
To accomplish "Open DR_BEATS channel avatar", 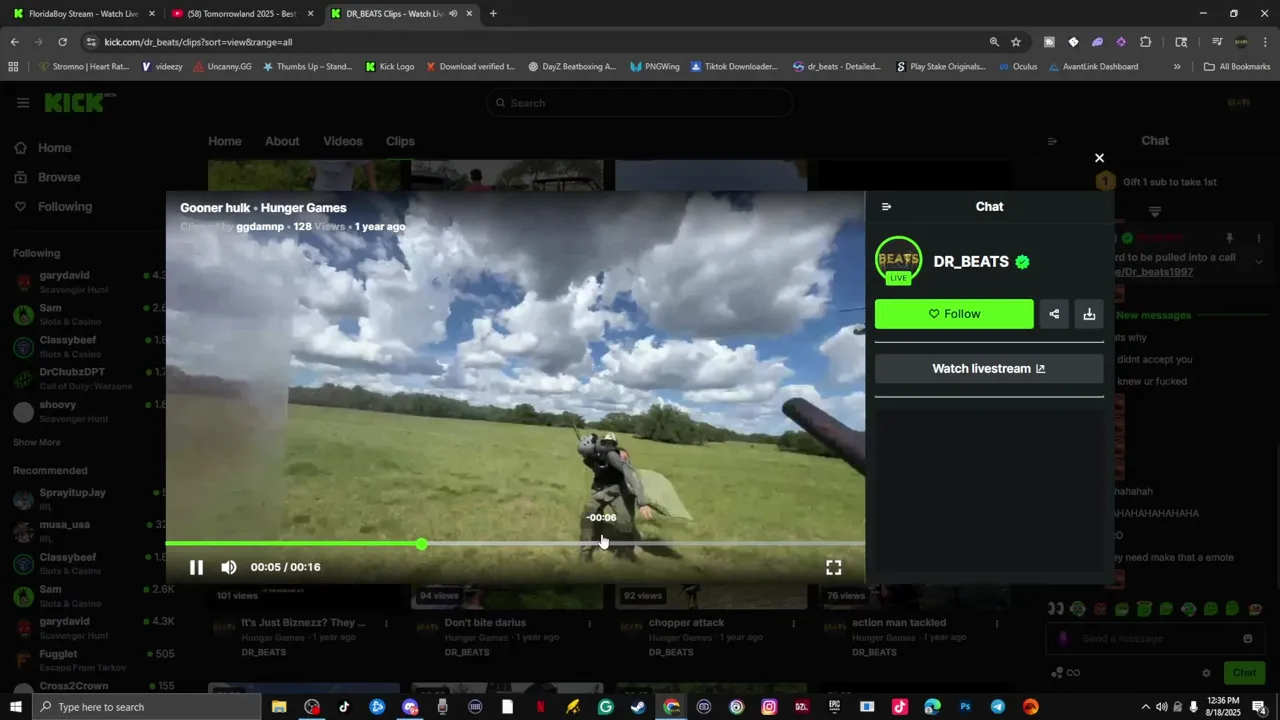I will [898, 260].
